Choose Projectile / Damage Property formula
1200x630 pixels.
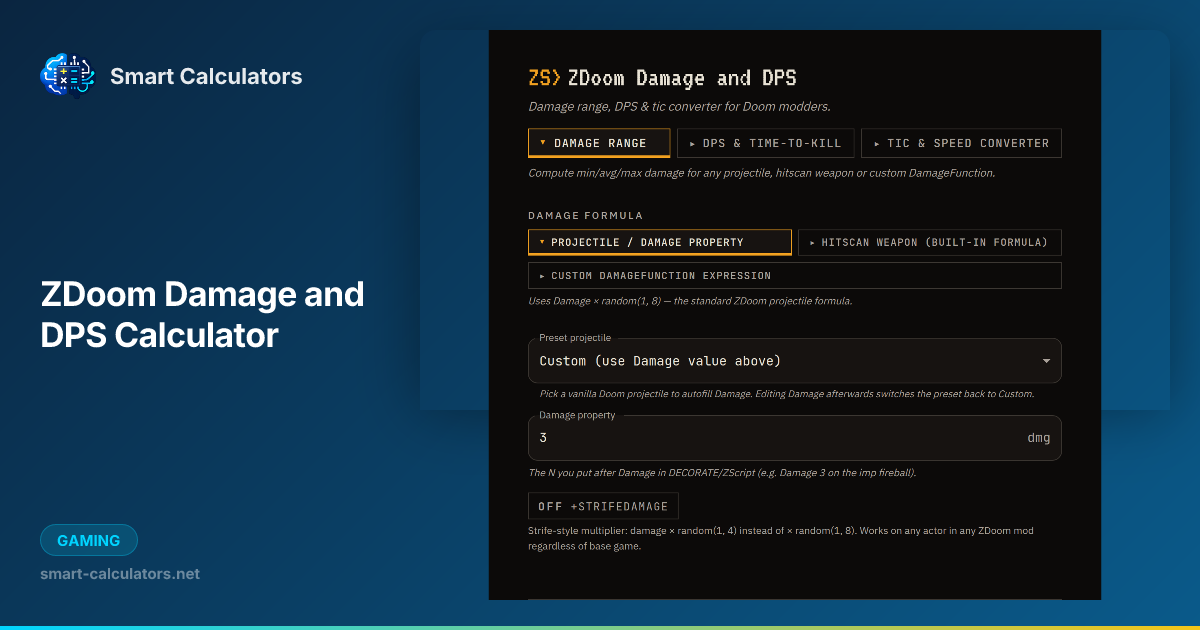pyautogui.click(x=660, y=242)
